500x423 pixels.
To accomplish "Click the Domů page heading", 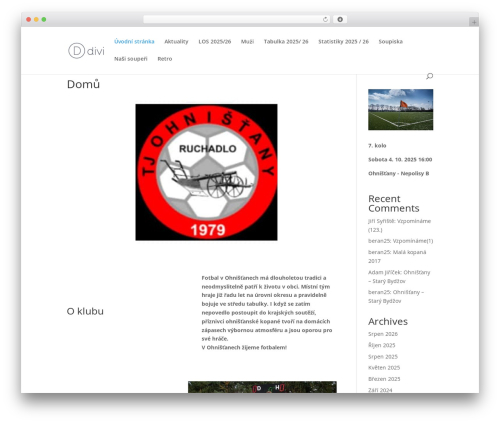I will click(x=83, y=84).
